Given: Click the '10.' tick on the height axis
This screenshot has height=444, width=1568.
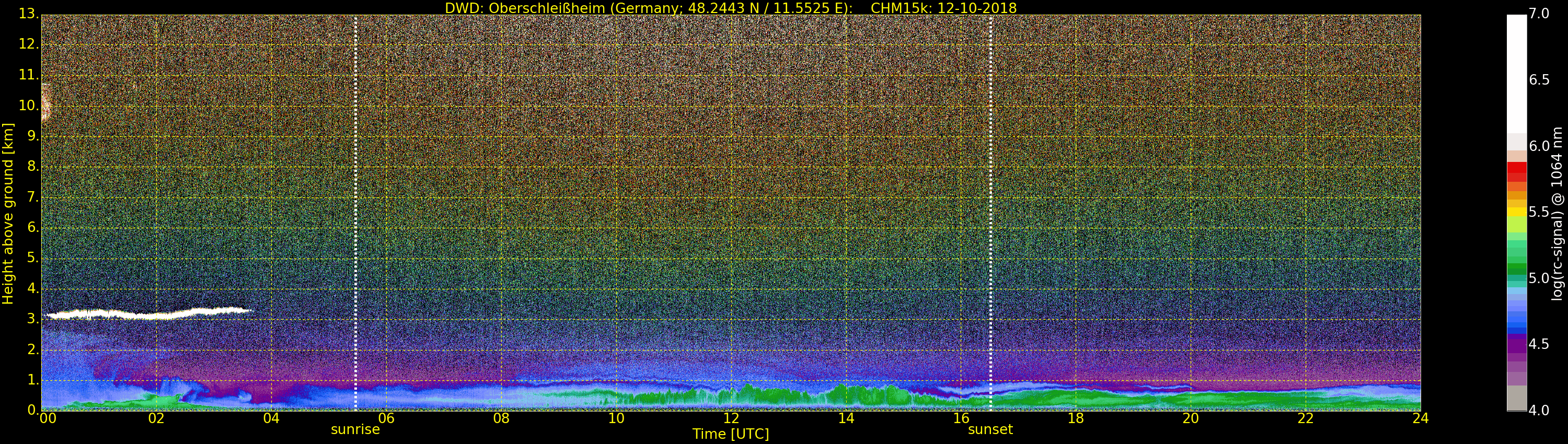Looking at the screenshot, I should [x=29, y=105].
